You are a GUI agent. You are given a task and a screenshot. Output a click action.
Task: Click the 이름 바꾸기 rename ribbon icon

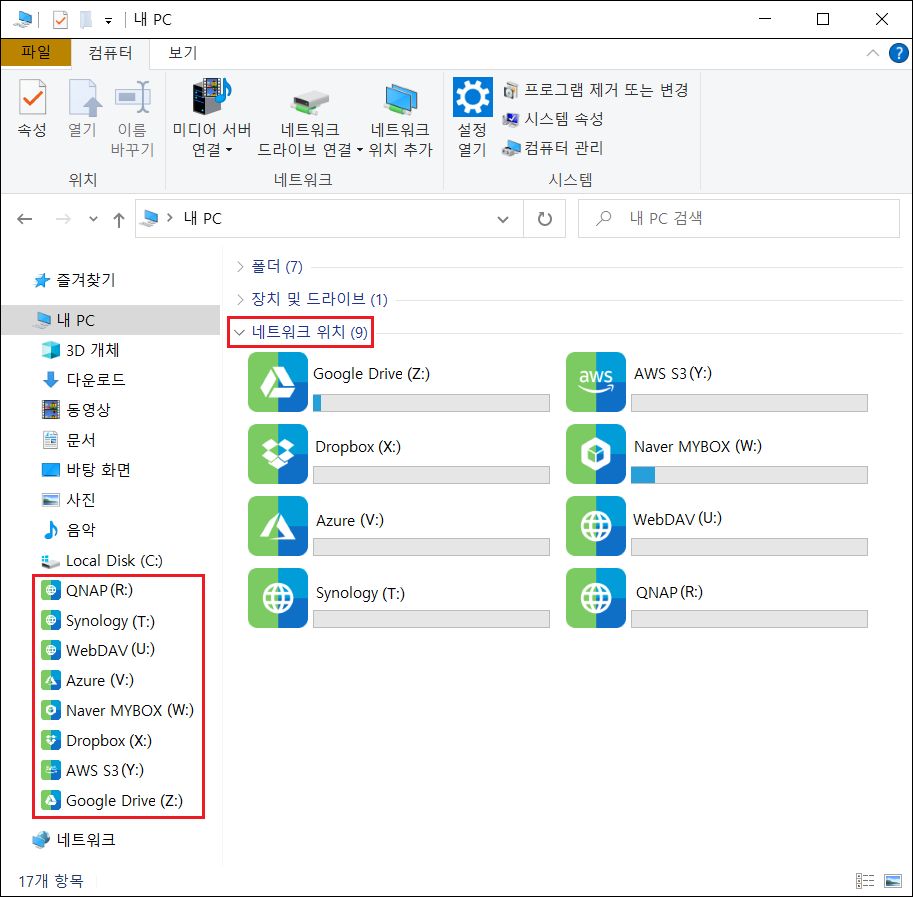click(x=133, y=98)
